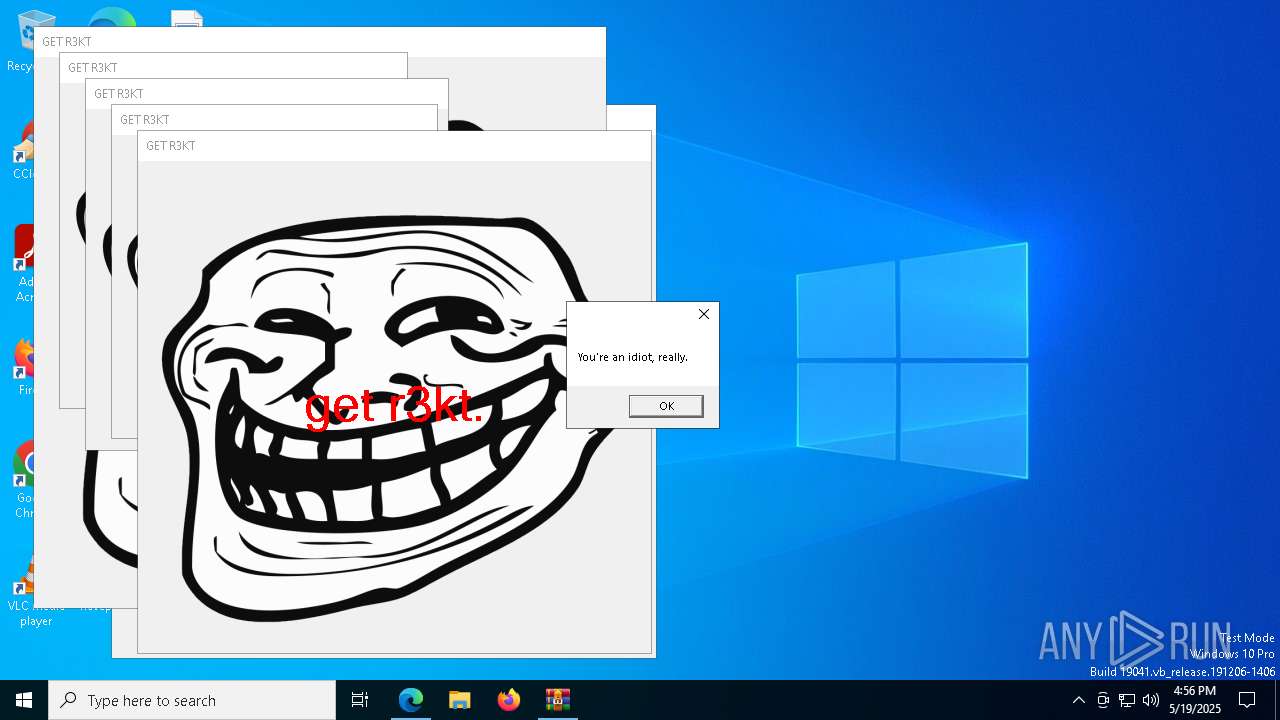This screenshot has width=1280, height=720.
Task: Click OK in the idiot message dialog
Action: pos(666,406)
